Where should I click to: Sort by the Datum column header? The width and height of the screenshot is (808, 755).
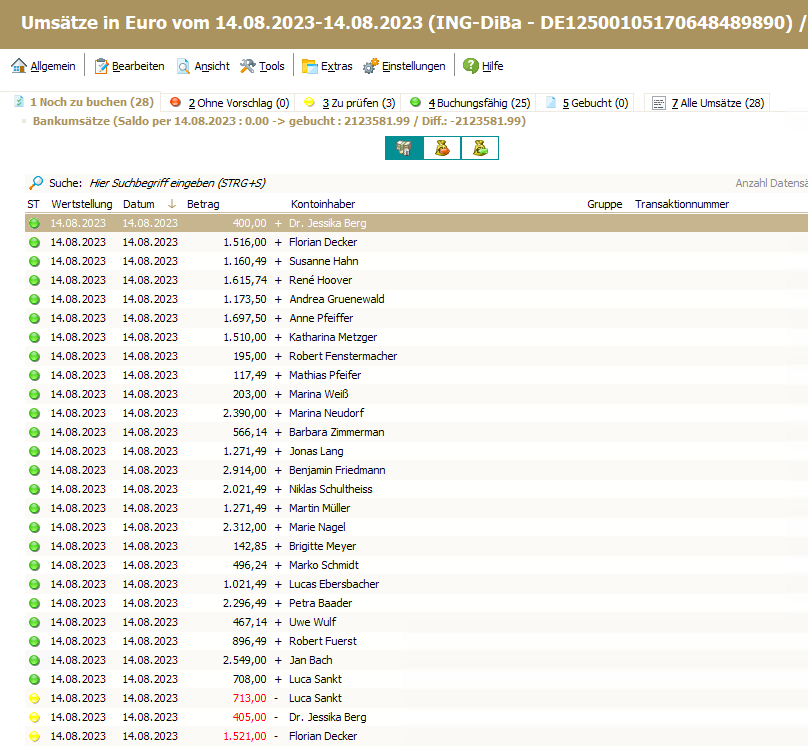[139, 204]
